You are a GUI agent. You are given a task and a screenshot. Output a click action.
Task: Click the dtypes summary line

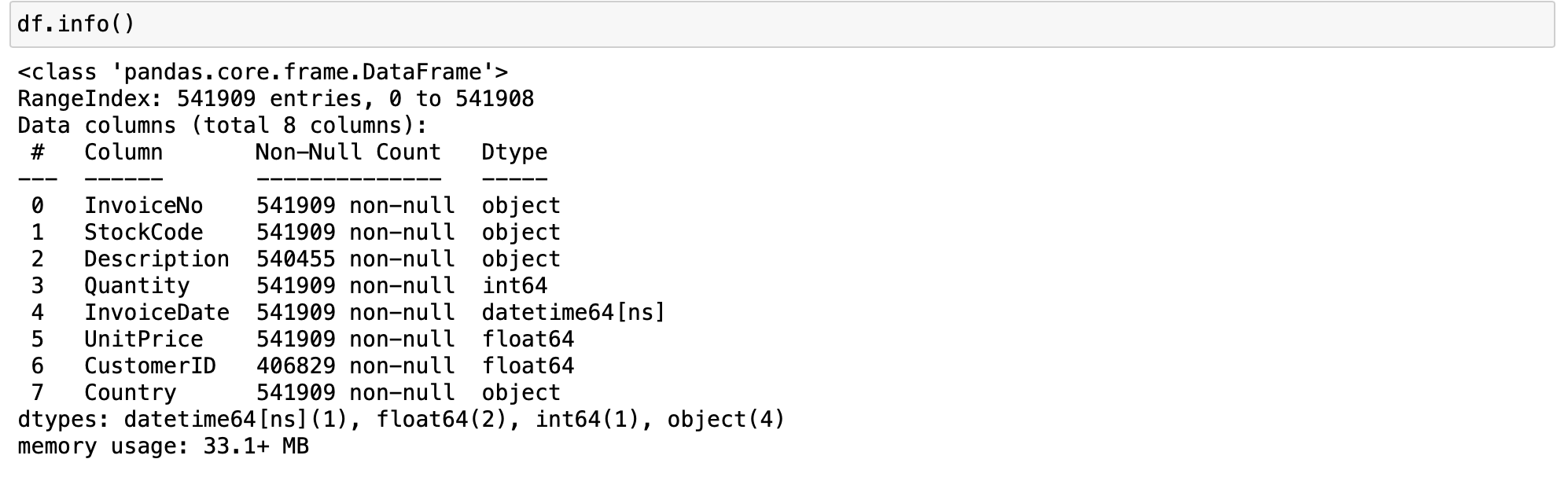(401, 420)
